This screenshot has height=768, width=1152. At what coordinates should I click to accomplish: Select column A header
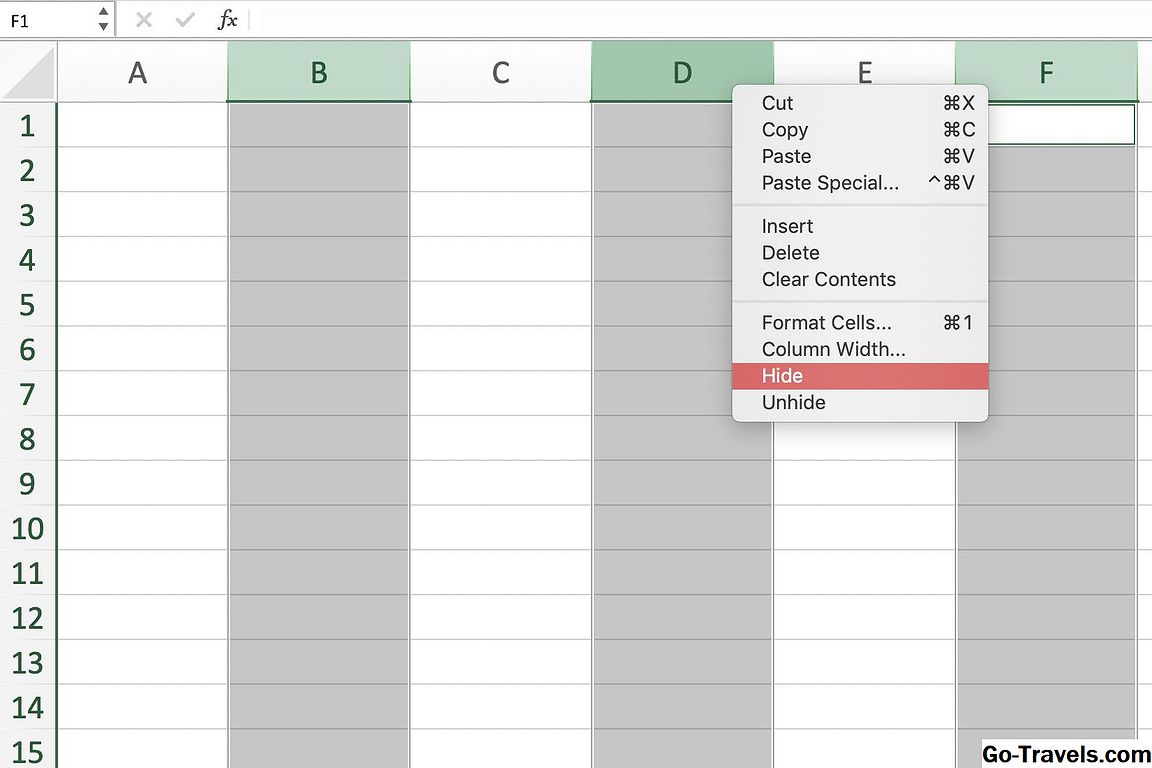[x=138, y=73]
